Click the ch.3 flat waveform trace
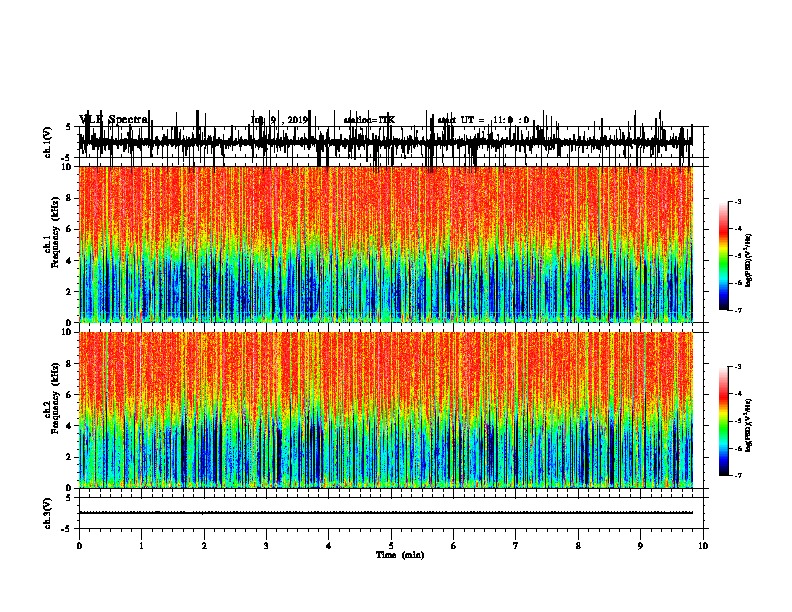The image size is (792, 612). [x=386, y=513]
